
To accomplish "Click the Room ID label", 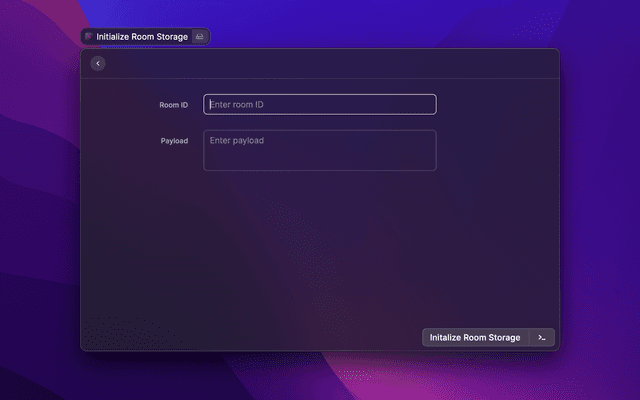I will coord(173,105).
